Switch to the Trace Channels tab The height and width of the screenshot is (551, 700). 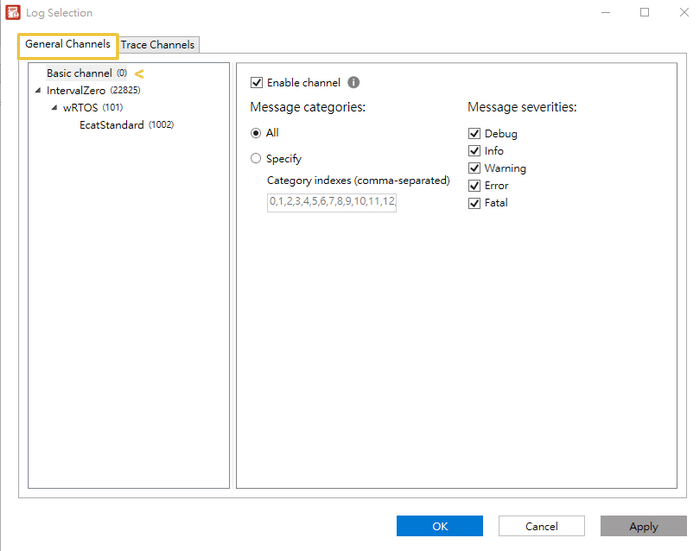coord(159,45)
